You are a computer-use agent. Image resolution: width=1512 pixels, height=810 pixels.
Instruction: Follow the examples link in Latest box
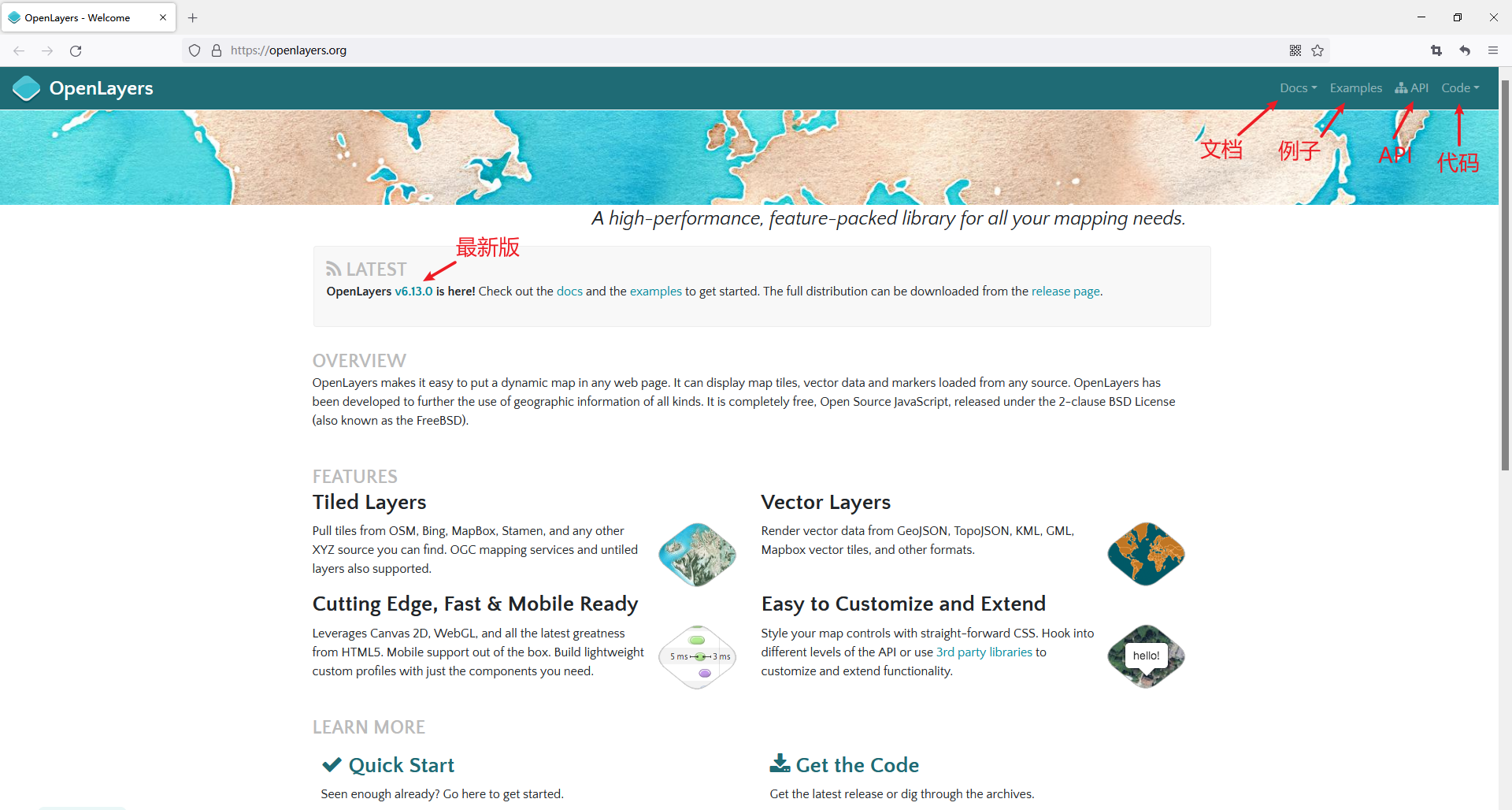click(x=655, y=292)
